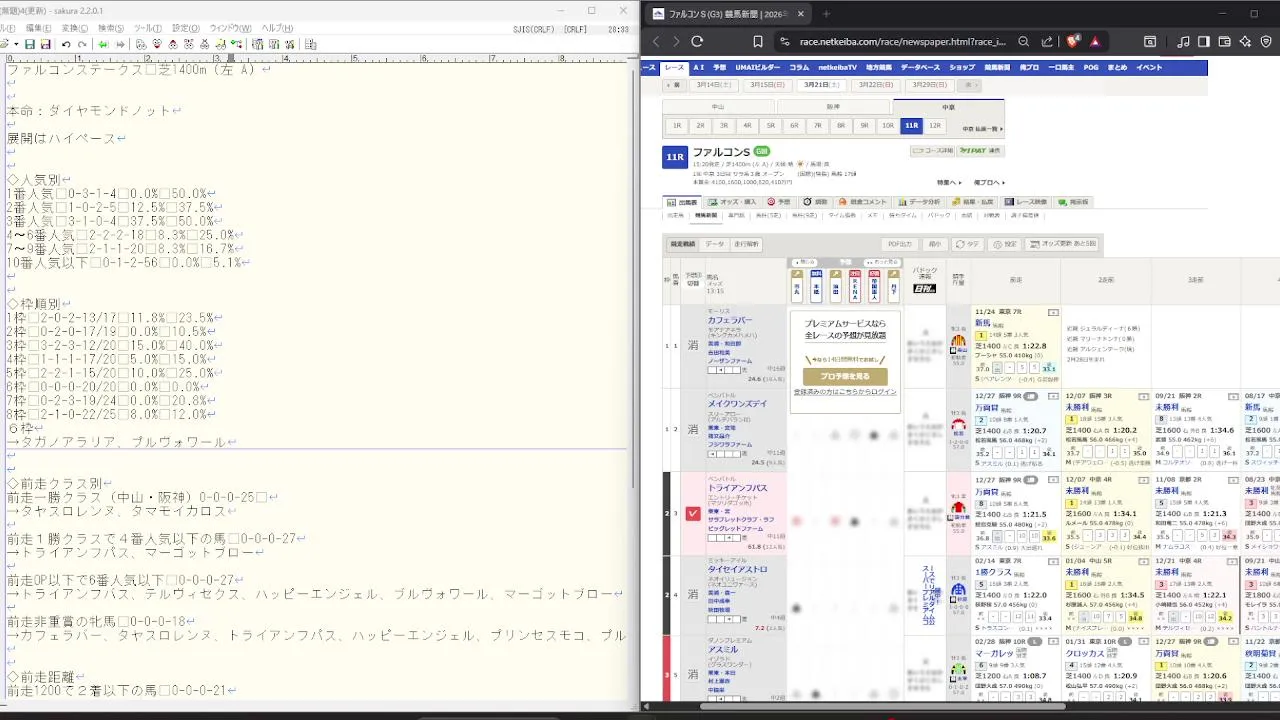This screenshot has width=1280, height=720.
Task: Open 設定(O) menu in sakura
Action: point(186,28)
